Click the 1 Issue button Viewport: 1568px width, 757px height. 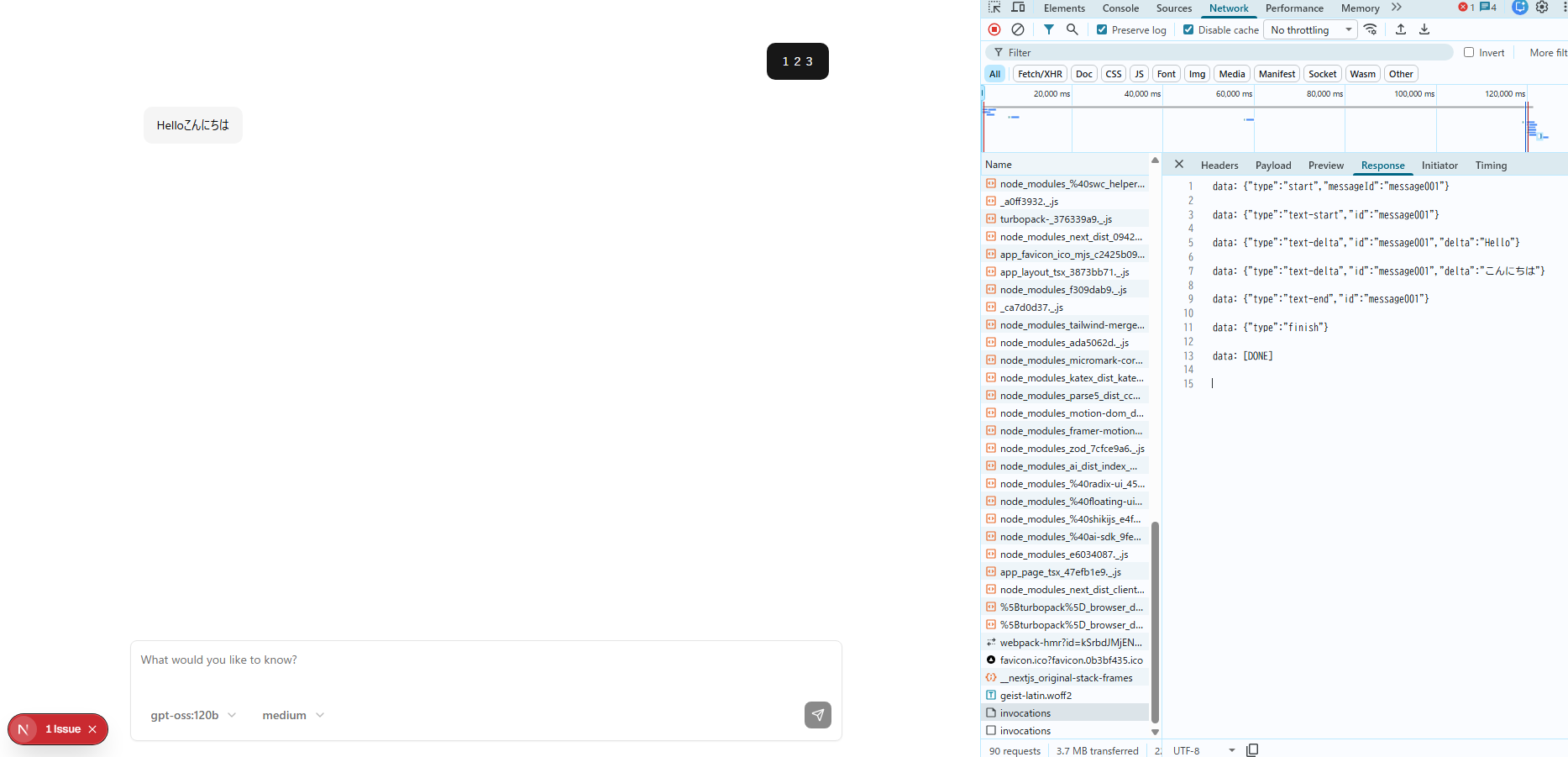(63, 729)
